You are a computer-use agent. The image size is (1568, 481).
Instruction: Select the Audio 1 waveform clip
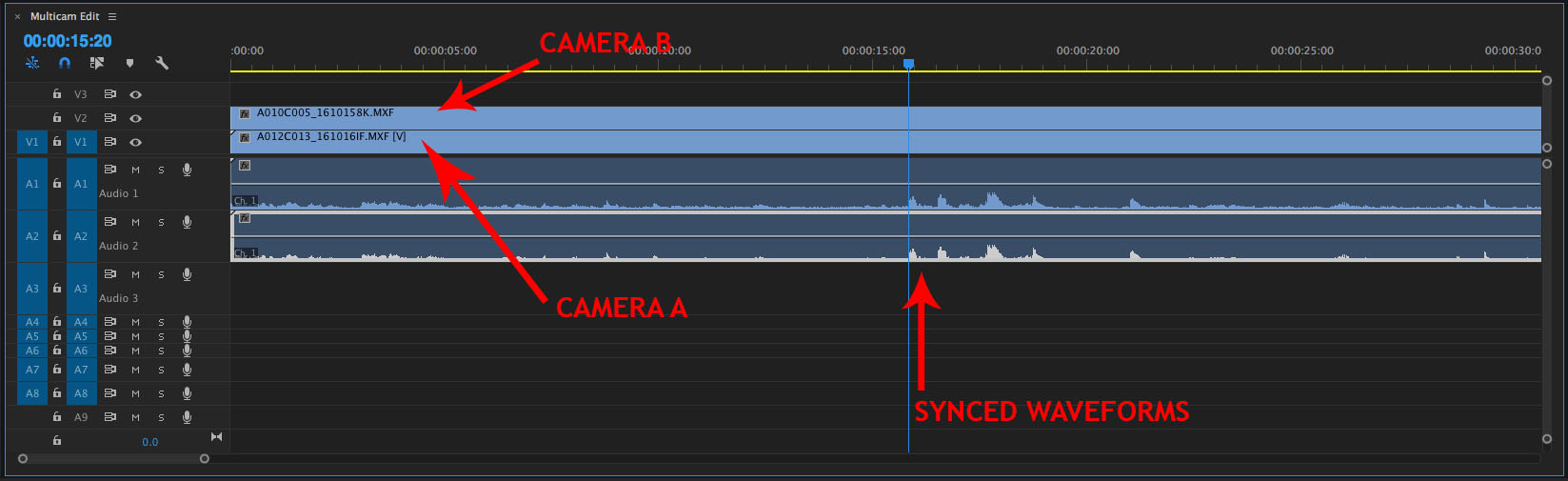tap(885, 183)
